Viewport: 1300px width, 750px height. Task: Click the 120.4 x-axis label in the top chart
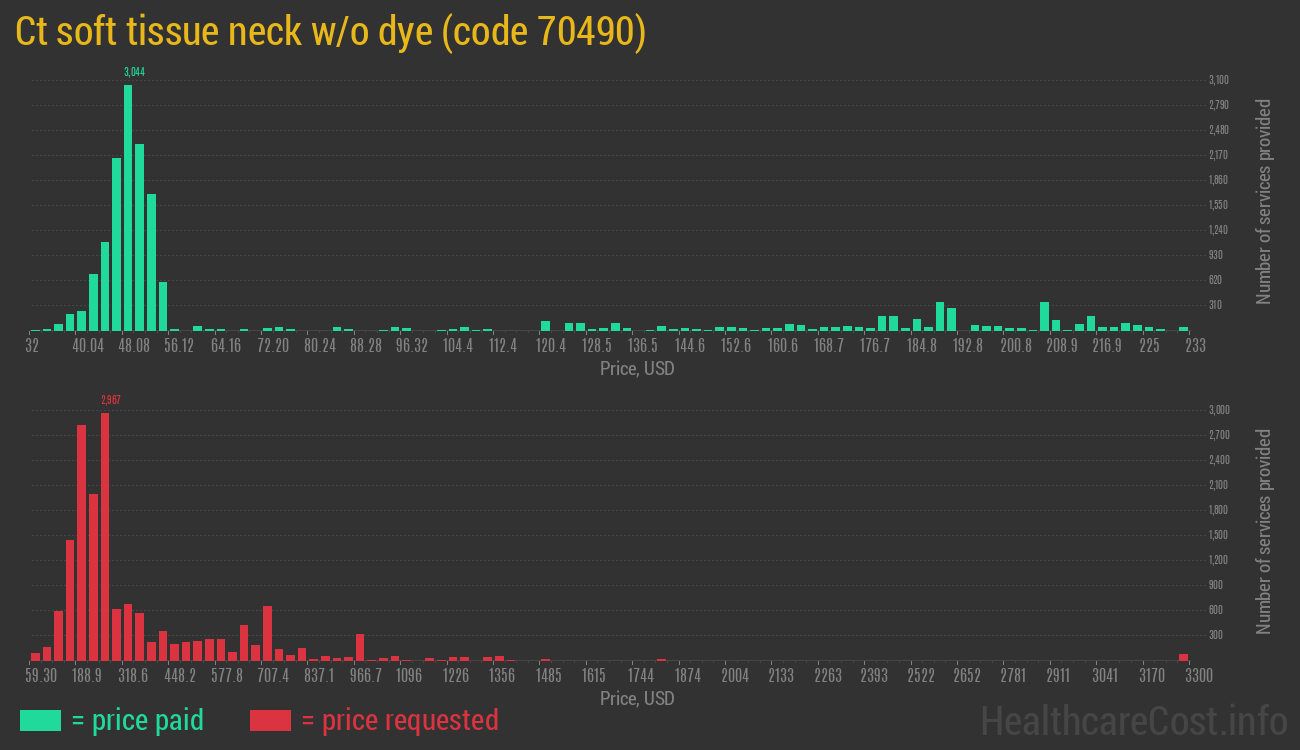[x=550, y=346]
